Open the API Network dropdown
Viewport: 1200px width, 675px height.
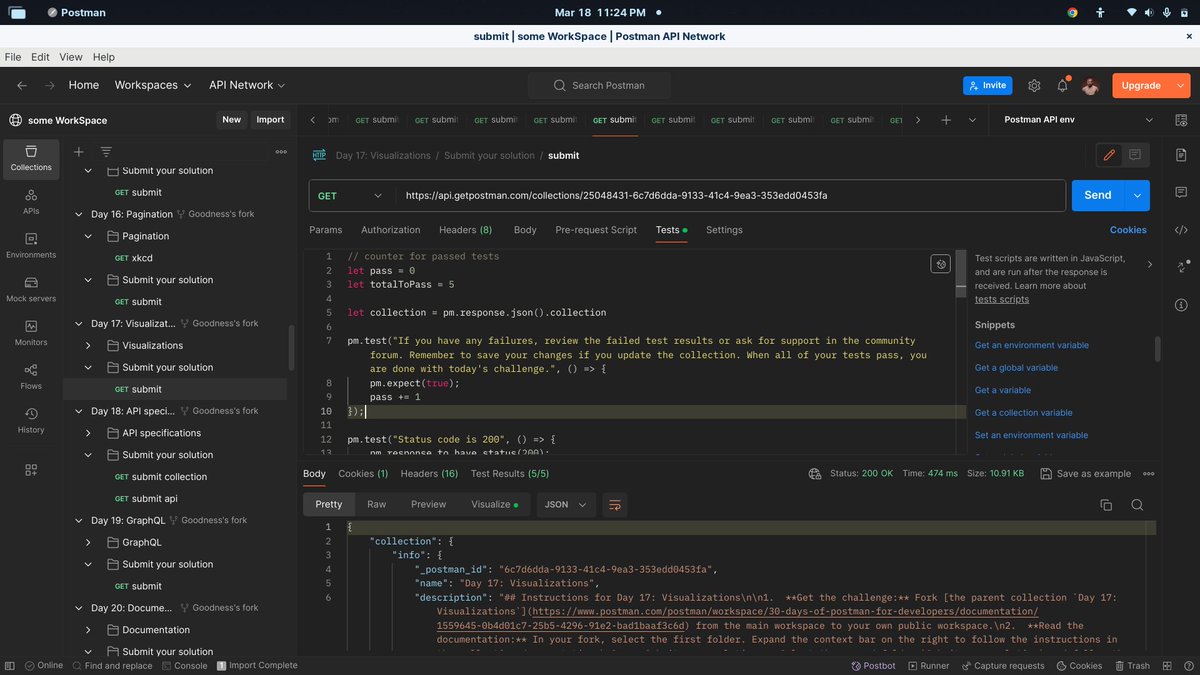247,86
